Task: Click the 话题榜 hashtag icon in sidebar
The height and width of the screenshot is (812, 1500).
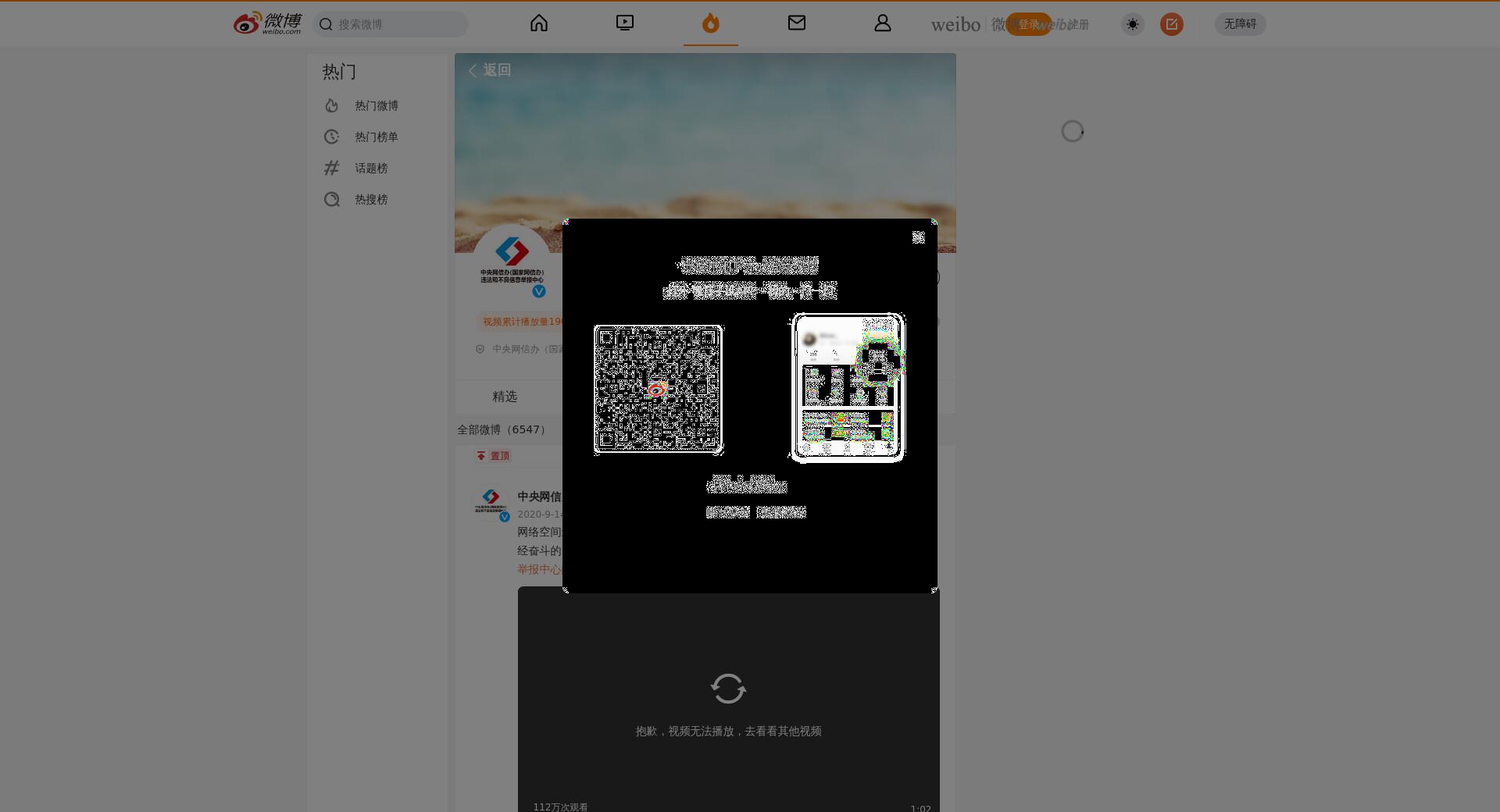Action: coord(332,168)
